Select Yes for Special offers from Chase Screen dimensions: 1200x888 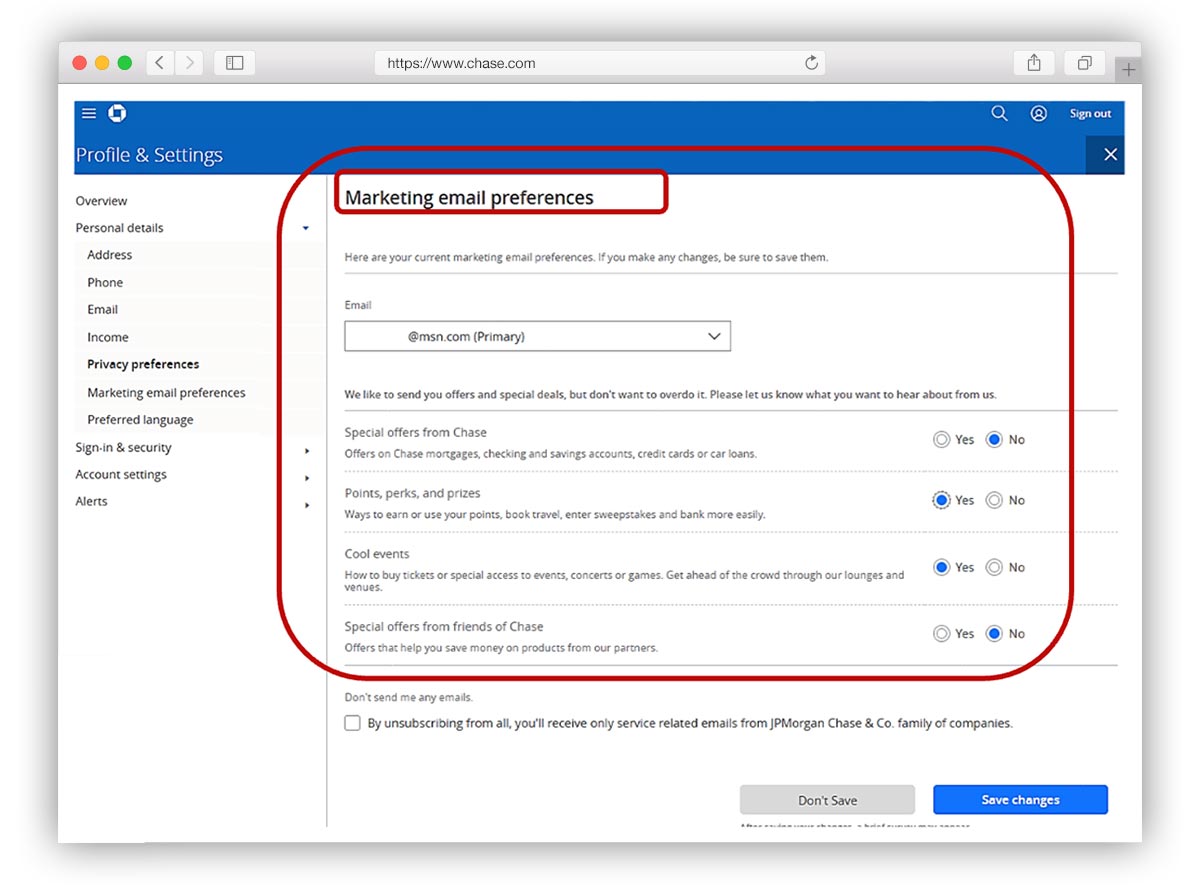pyautogui.click(x=941, y=439)
